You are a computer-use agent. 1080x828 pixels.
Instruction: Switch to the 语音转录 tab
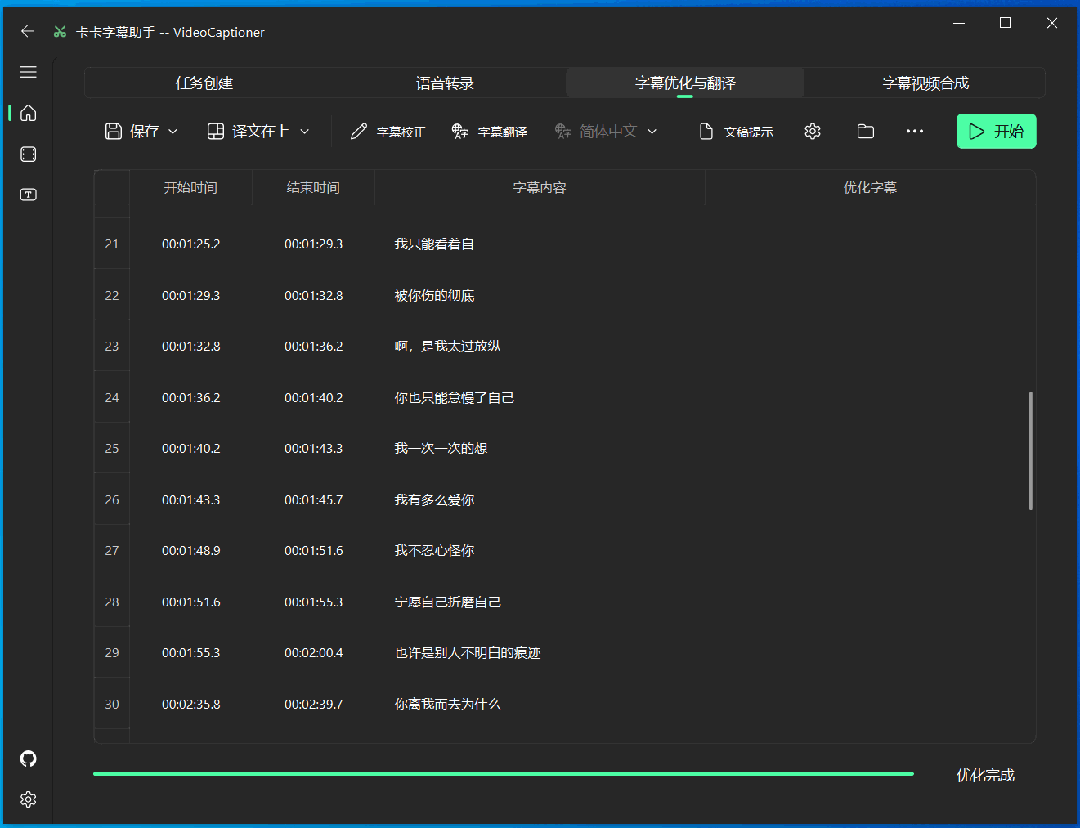tap(445, 83)
